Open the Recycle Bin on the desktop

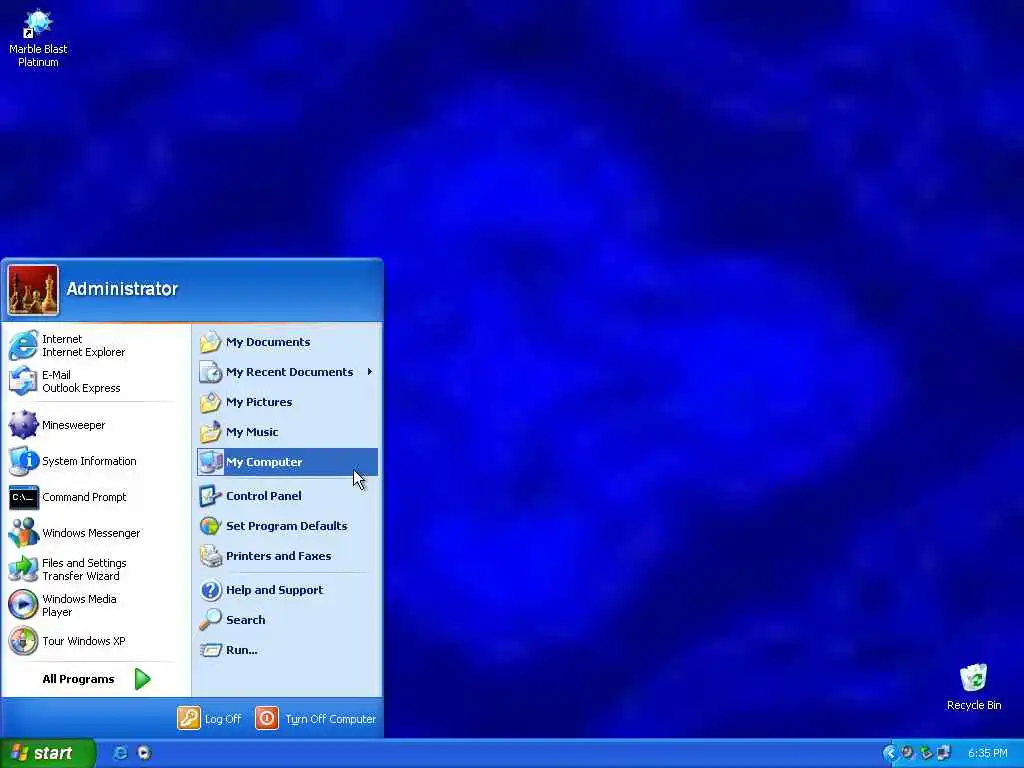coord(973,686)
